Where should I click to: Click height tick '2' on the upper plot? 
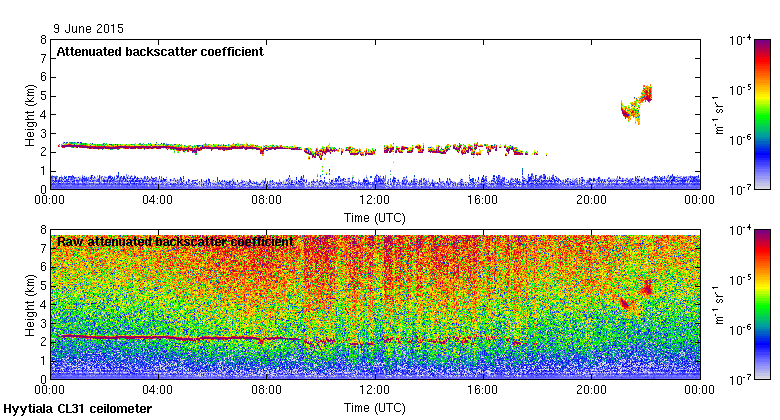[44, 152]
